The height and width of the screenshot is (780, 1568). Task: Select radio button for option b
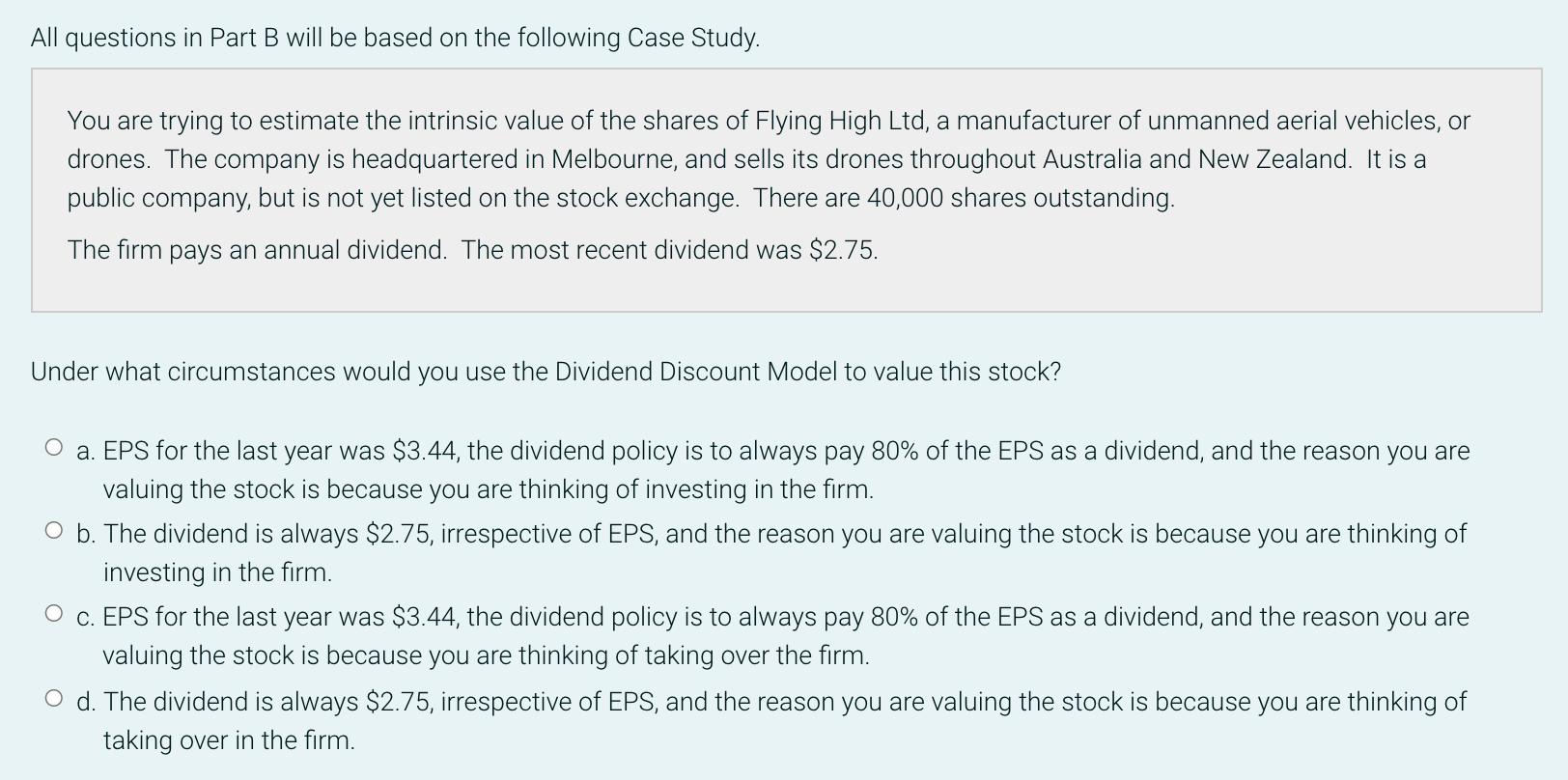(54, 531)
